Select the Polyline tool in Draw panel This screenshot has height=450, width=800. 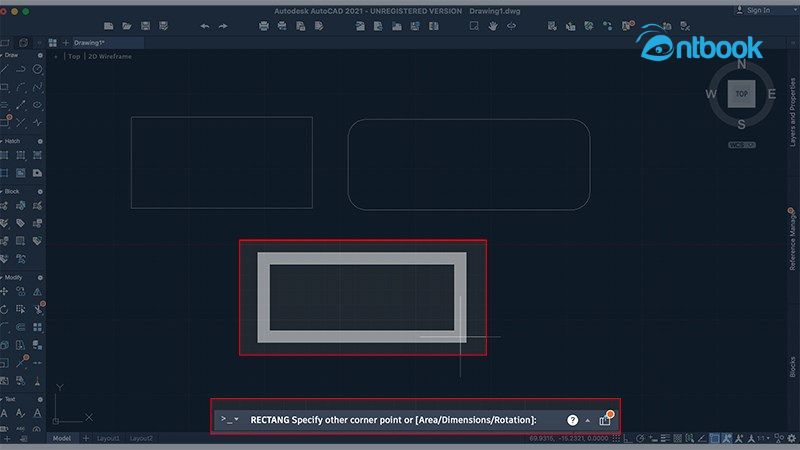point(21,69)
